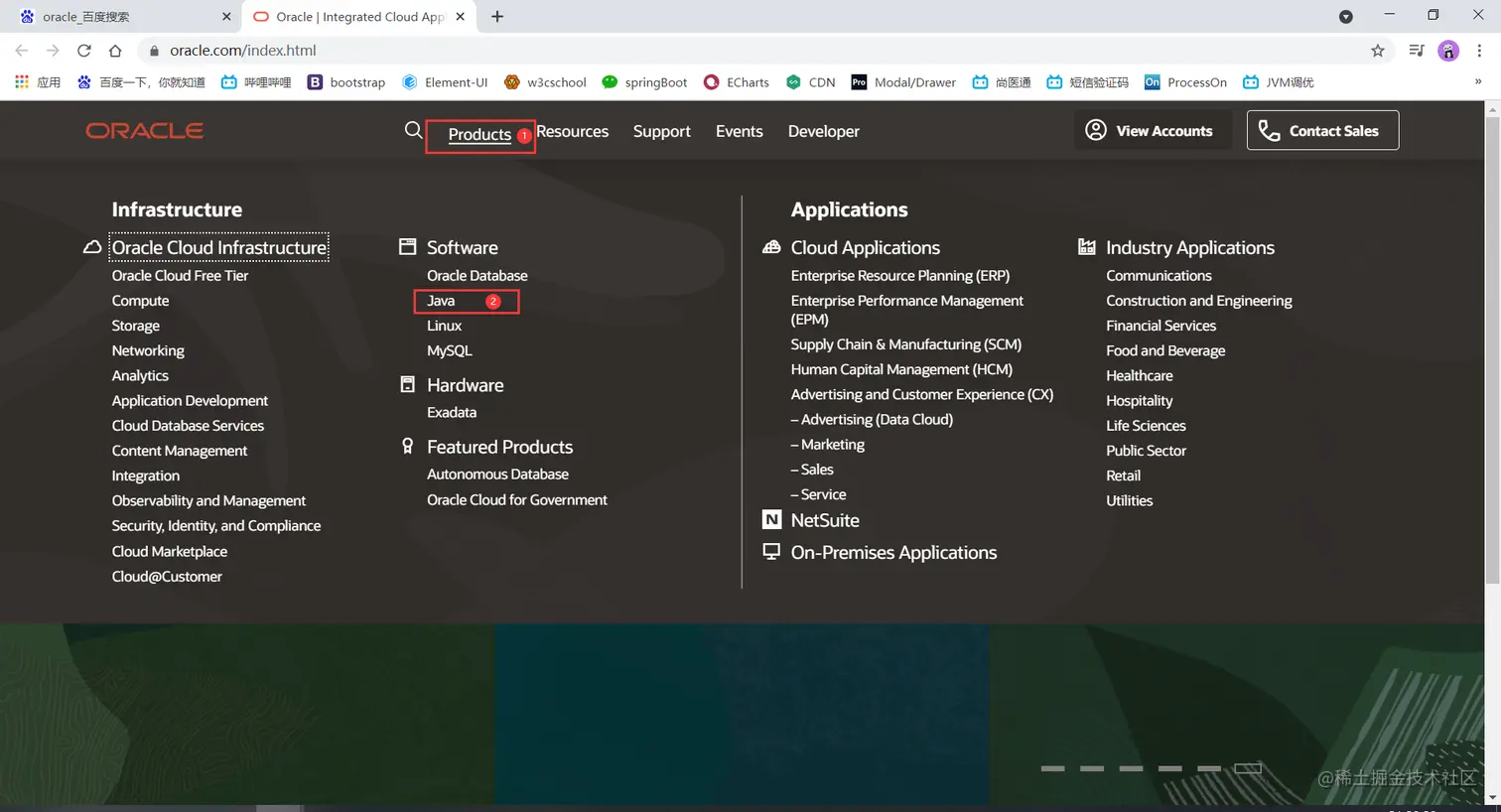Click the Contact Sales button
1501x812 pixels.
1322,130
